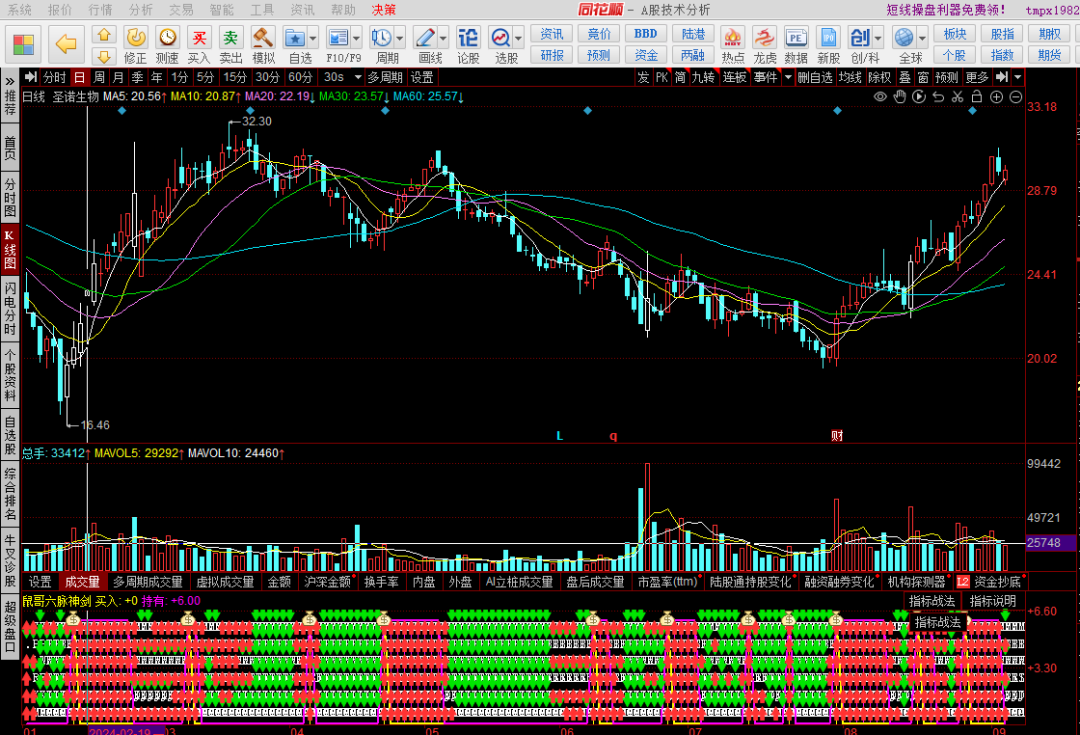Image resolution: width=1080 pixels, height=735 pixels.
Task: Select the 换手率 indicator tab
Action: click(x=382, y=582)
